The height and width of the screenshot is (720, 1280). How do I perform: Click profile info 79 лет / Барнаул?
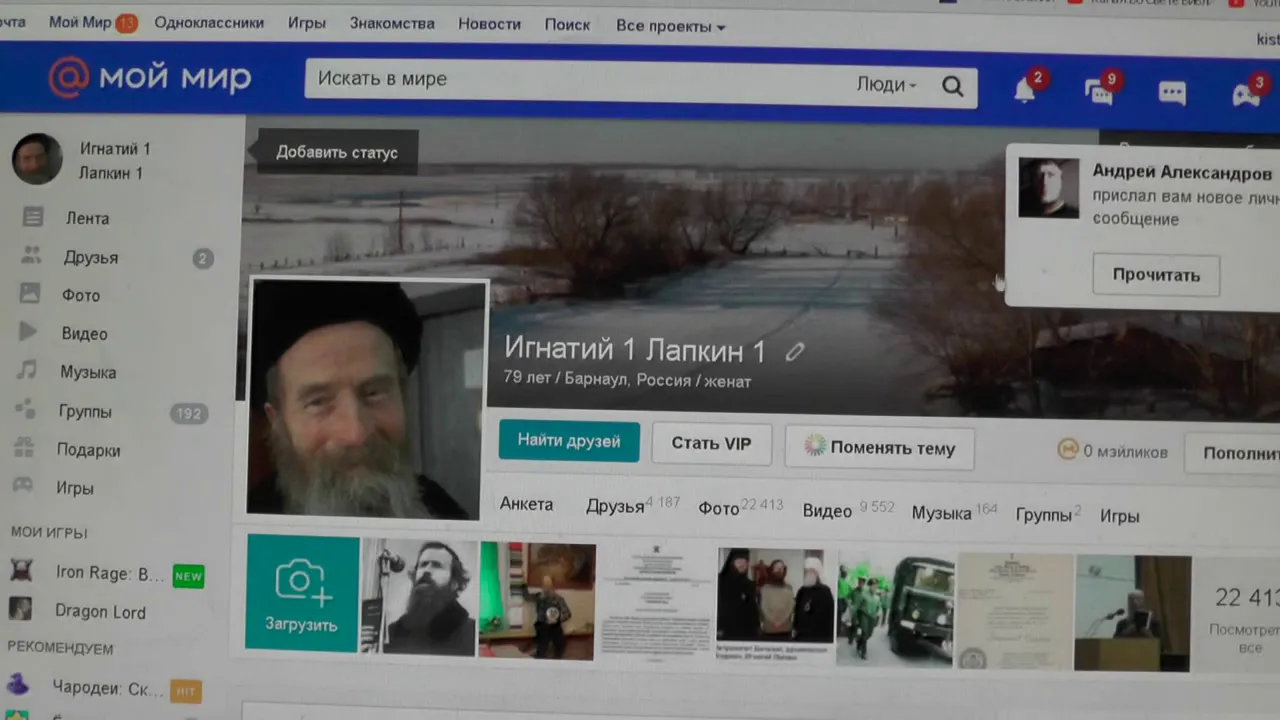click(627, 380)
